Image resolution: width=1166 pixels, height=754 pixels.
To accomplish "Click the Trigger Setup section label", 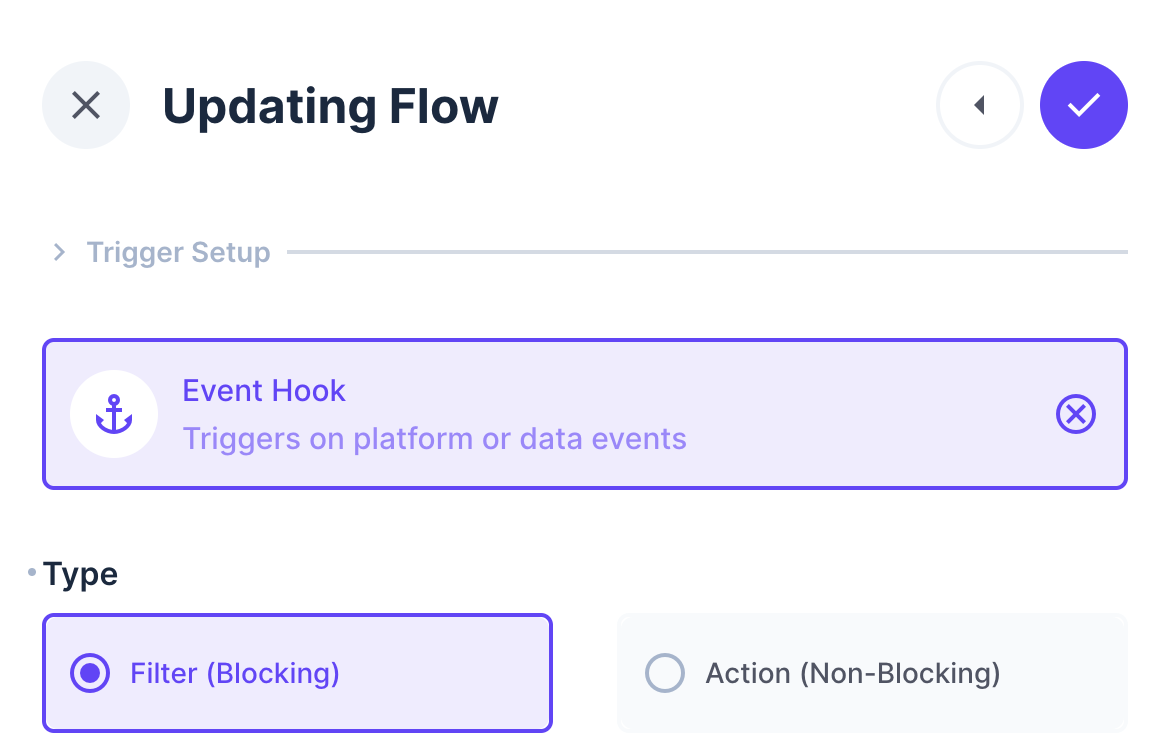I will tap(178, 252).
